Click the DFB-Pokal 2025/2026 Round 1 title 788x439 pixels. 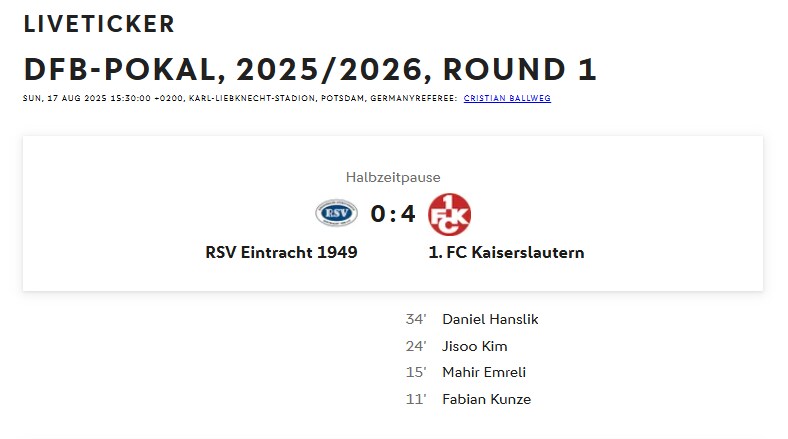[x=310, y=69]
